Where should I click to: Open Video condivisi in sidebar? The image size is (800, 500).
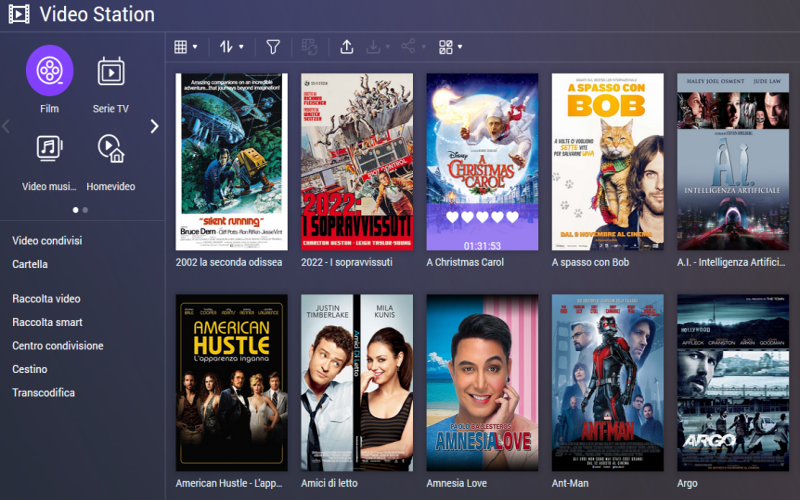pos(47,241)
